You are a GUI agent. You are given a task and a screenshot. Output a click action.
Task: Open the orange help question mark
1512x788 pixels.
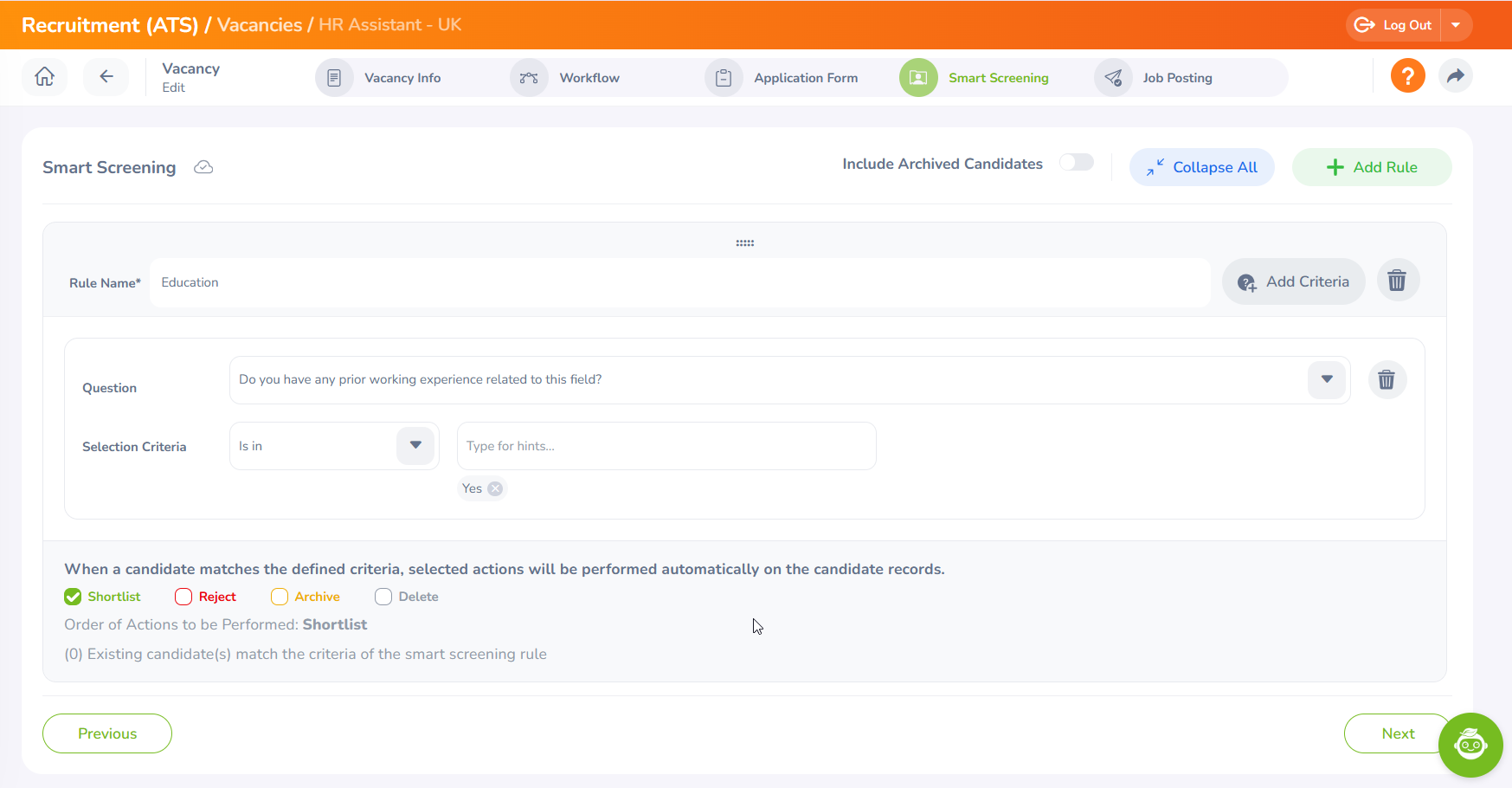1407,76
